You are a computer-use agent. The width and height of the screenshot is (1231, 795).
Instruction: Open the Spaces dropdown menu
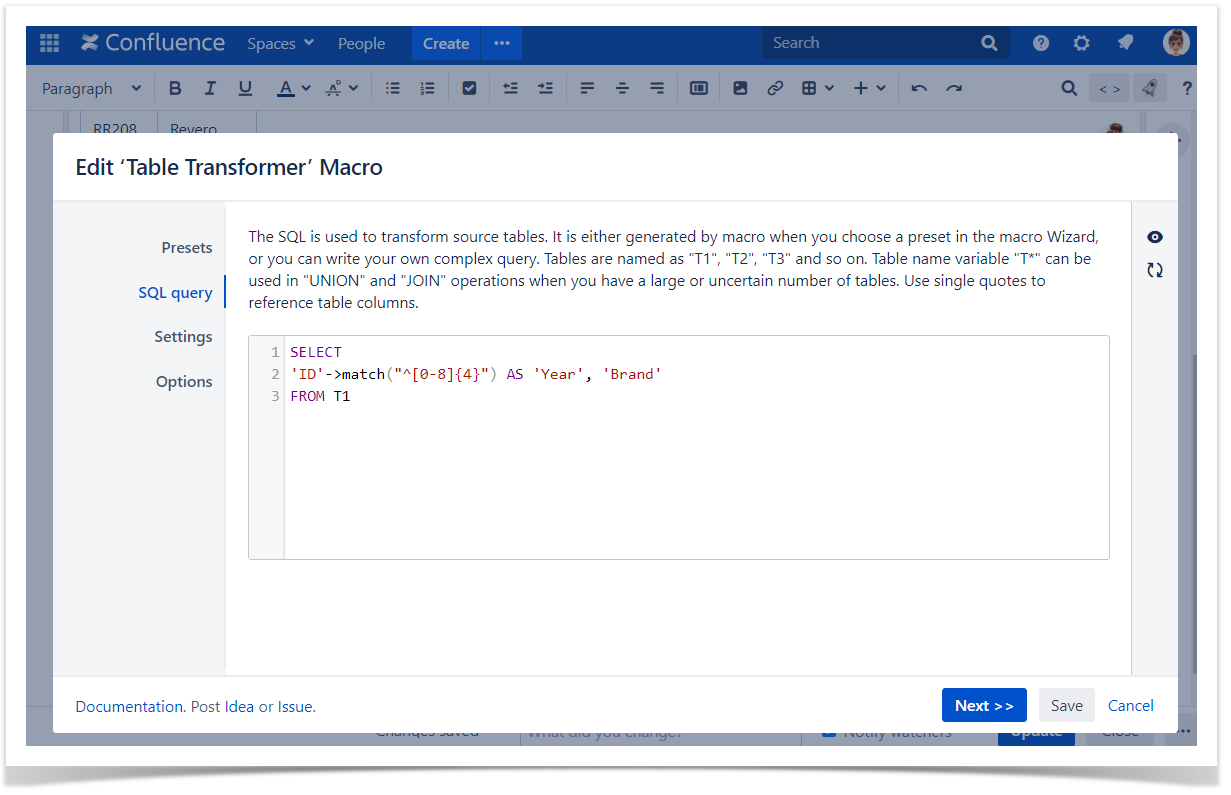280,43
